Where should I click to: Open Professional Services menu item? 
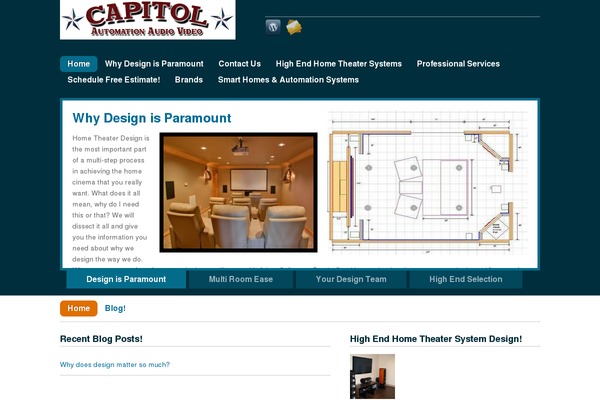click(x=458, y=64)
